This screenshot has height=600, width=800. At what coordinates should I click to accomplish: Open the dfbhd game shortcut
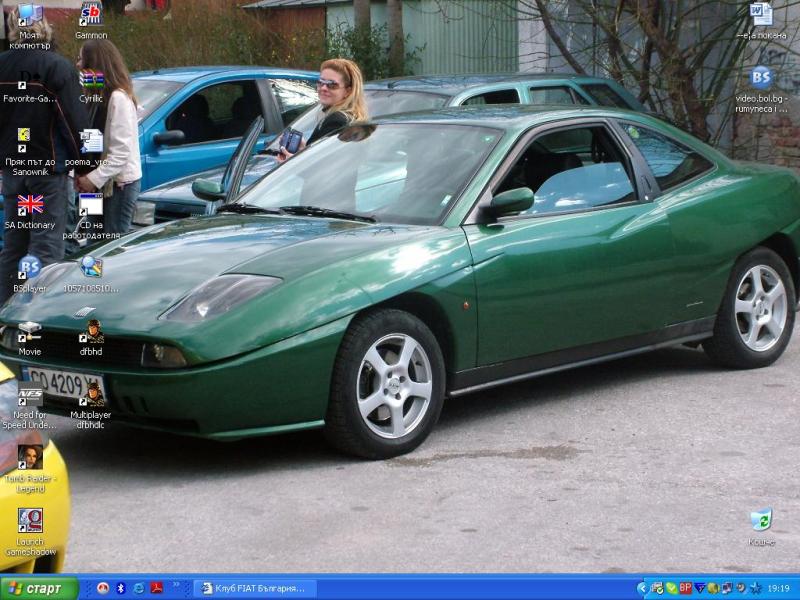[x=91, y=331]
